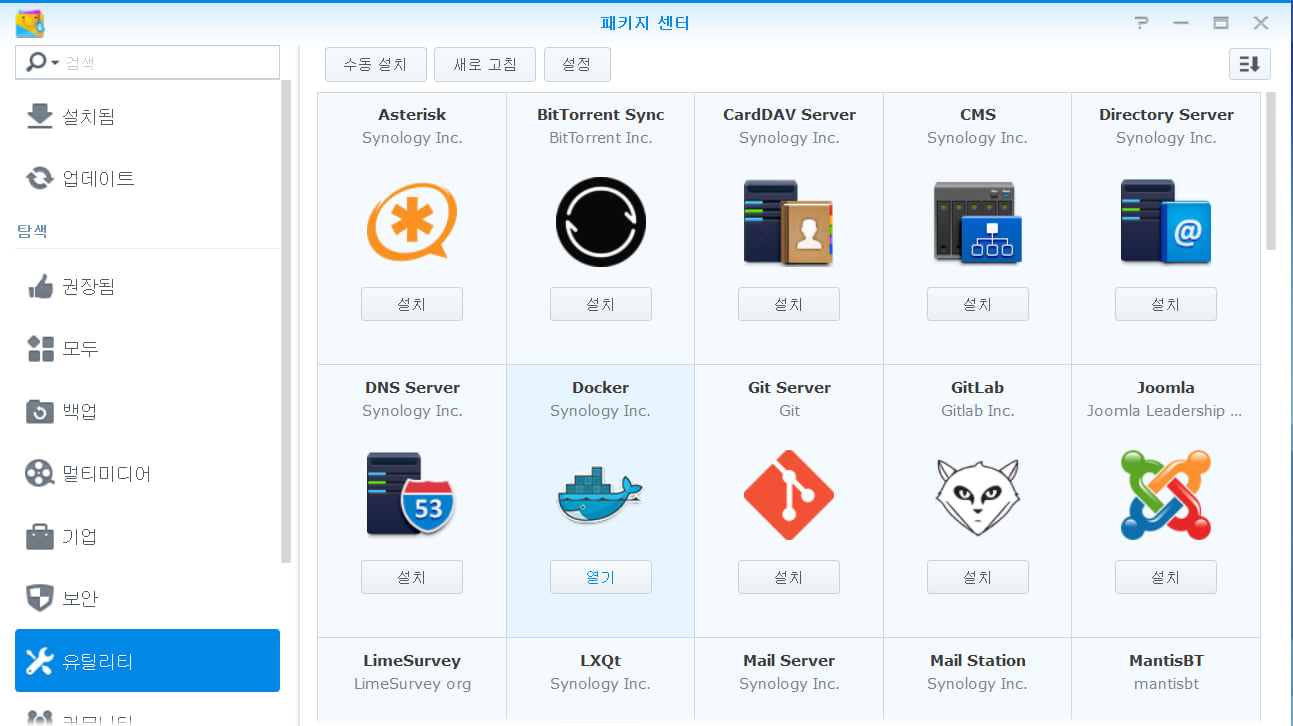Select the Joomla package icon

click(1166, 494)
